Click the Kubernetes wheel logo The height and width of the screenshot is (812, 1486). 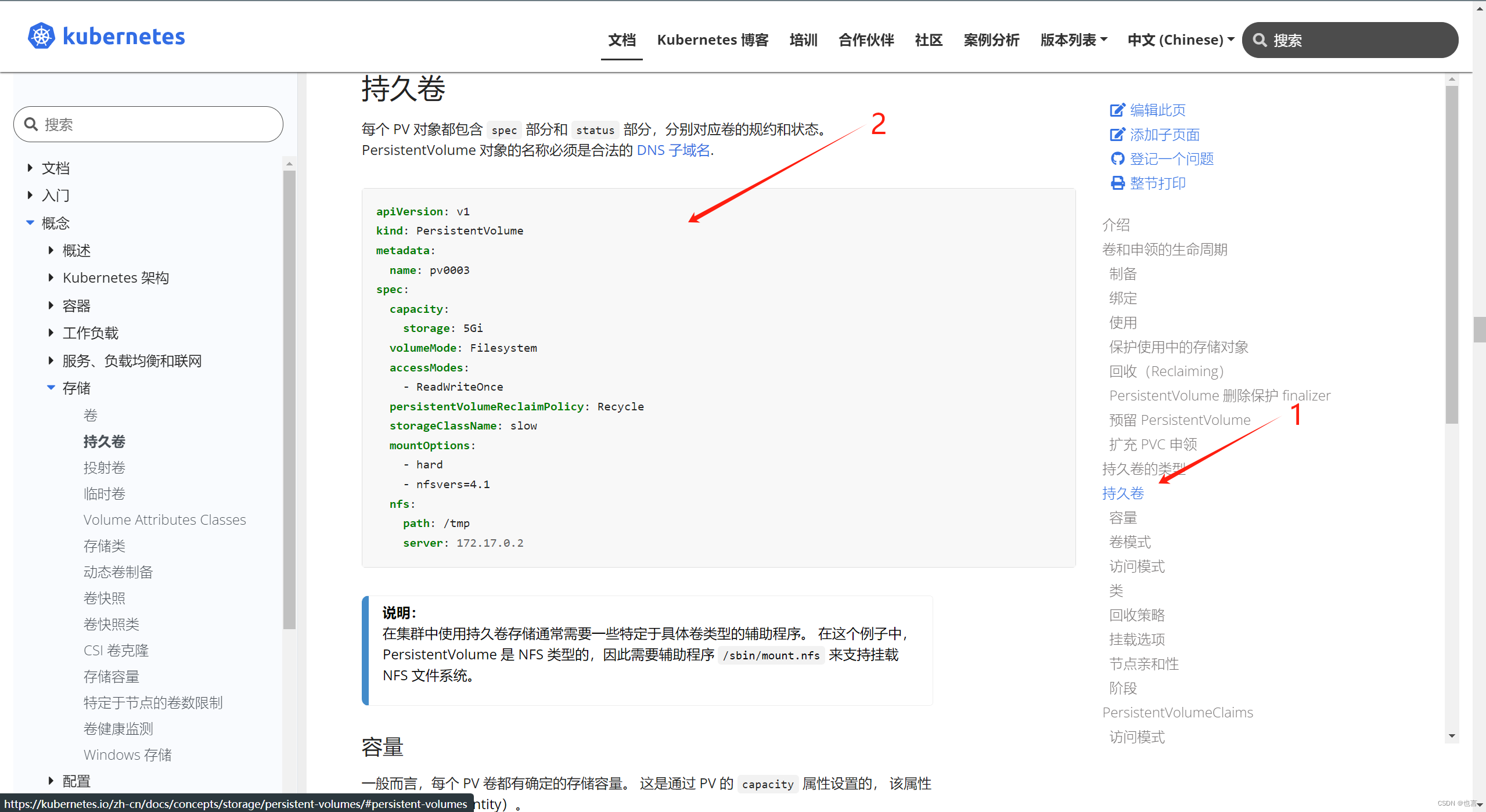pyautogui.click(x=41, y=37)
